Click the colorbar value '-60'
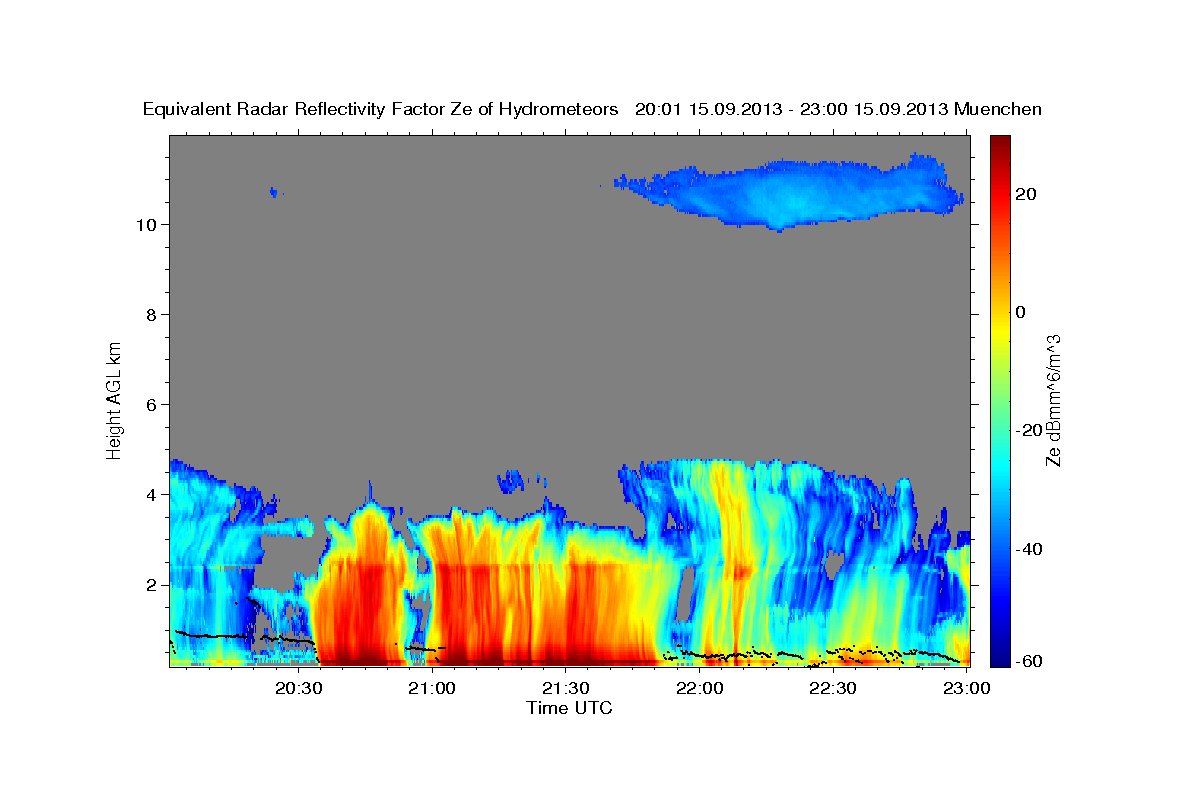 coord(1029,660)
